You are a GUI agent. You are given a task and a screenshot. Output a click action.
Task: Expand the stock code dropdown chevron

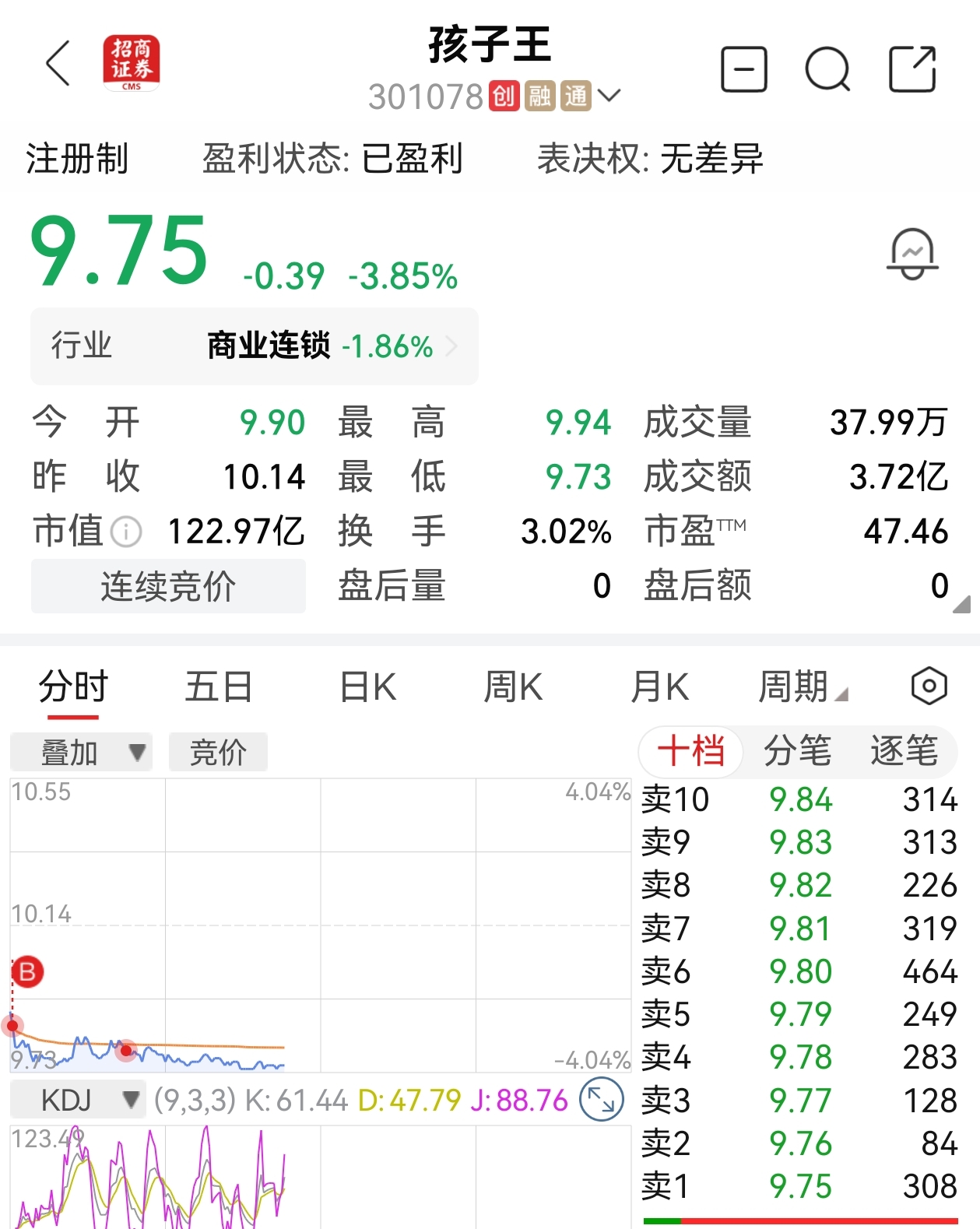pyautogui.click(x=609, y=97)
